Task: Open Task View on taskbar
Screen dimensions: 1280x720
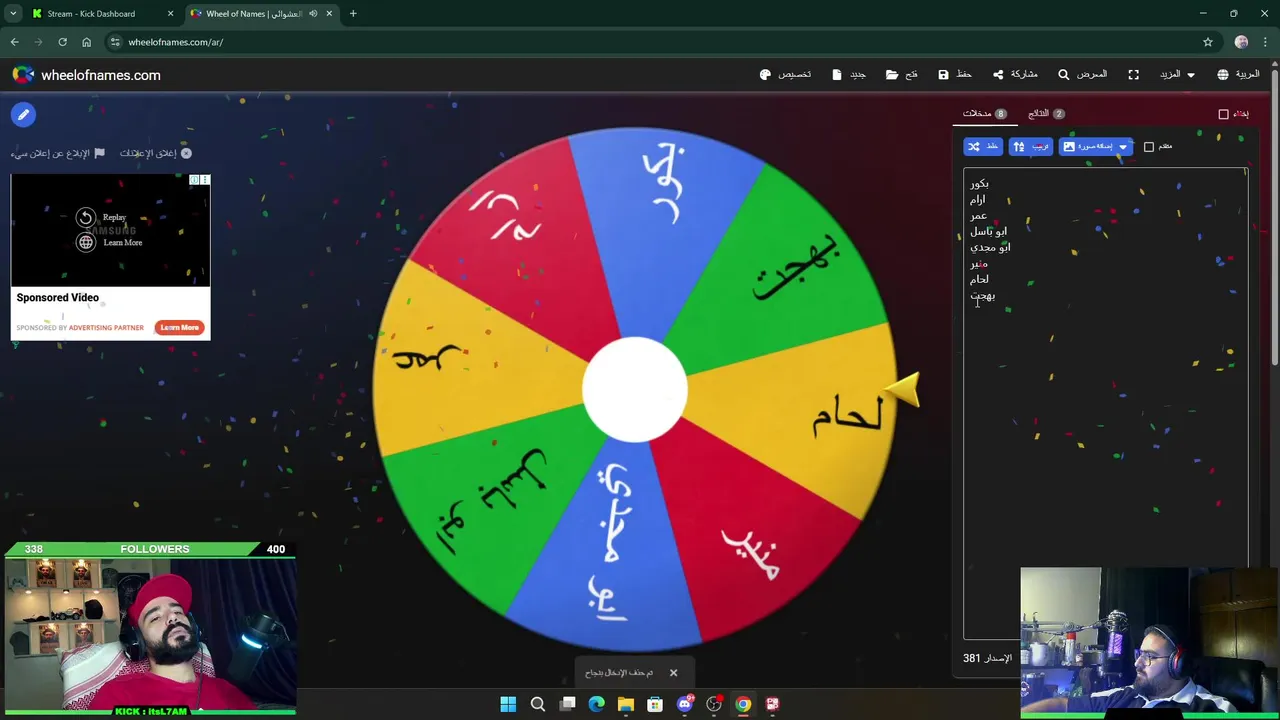Action: tap(567, 704)
